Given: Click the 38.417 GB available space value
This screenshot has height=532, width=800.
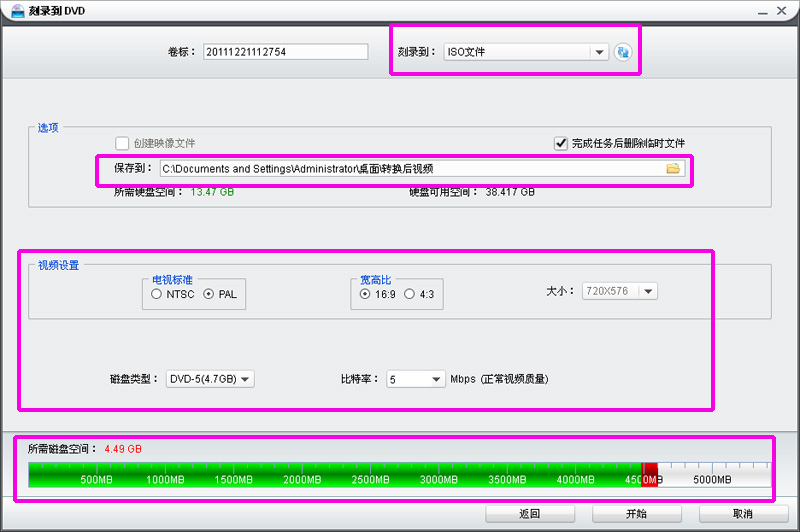Looking at the screenshot, I should click(510, 192).
